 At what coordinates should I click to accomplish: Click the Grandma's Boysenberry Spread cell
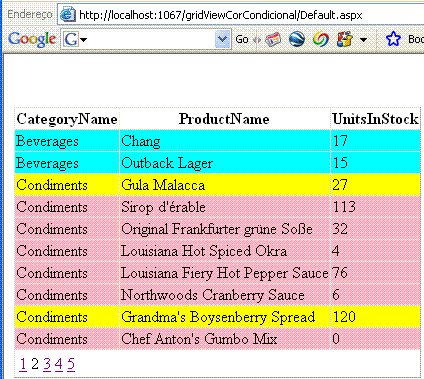click(225, 317)
